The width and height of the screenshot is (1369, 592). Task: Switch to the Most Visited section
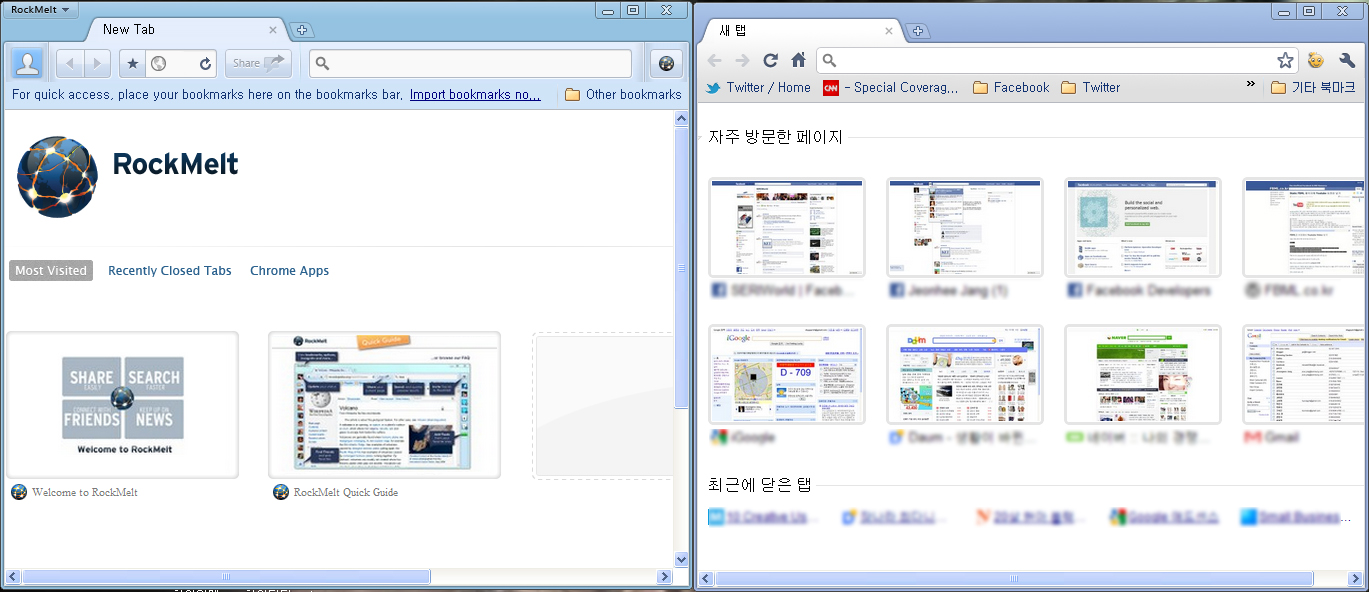pyautogui.click(x=51, y=270)
